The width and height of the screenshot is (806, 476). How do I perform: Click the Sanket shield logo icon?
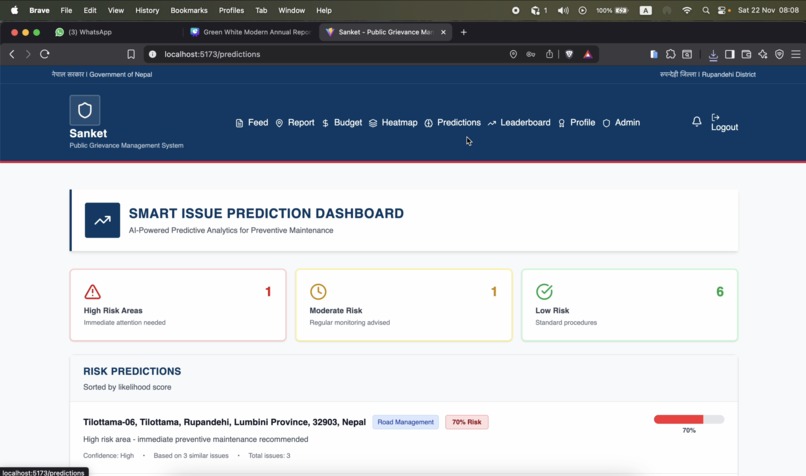coord(85,110)
